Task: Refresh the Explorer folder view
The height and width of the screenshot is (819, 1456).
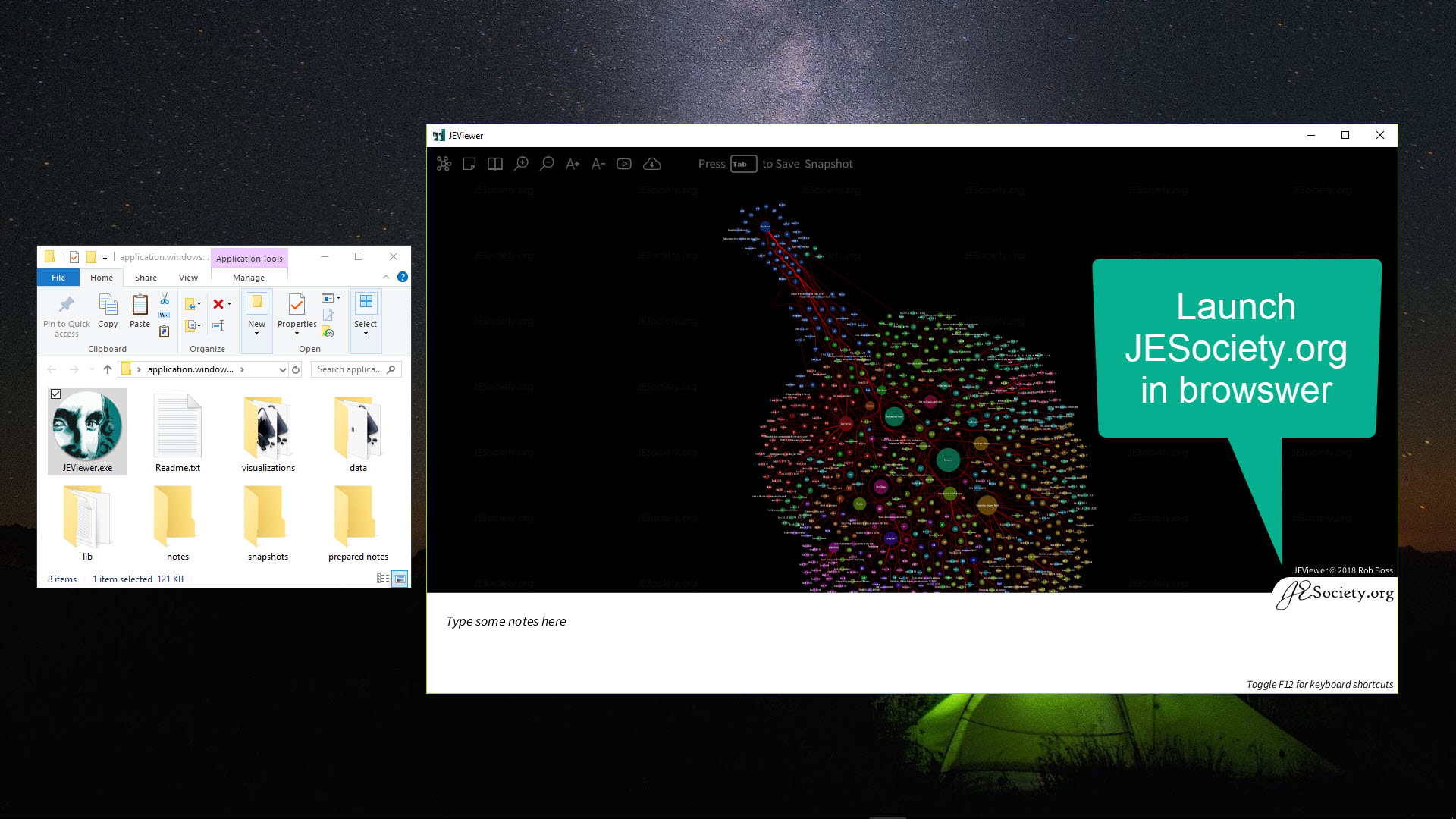Action: click(296, 369)
